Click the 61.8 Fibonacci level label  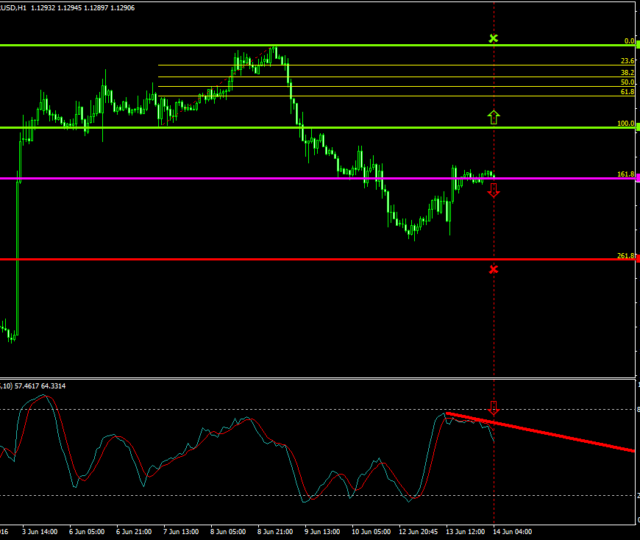coord(627,91)
